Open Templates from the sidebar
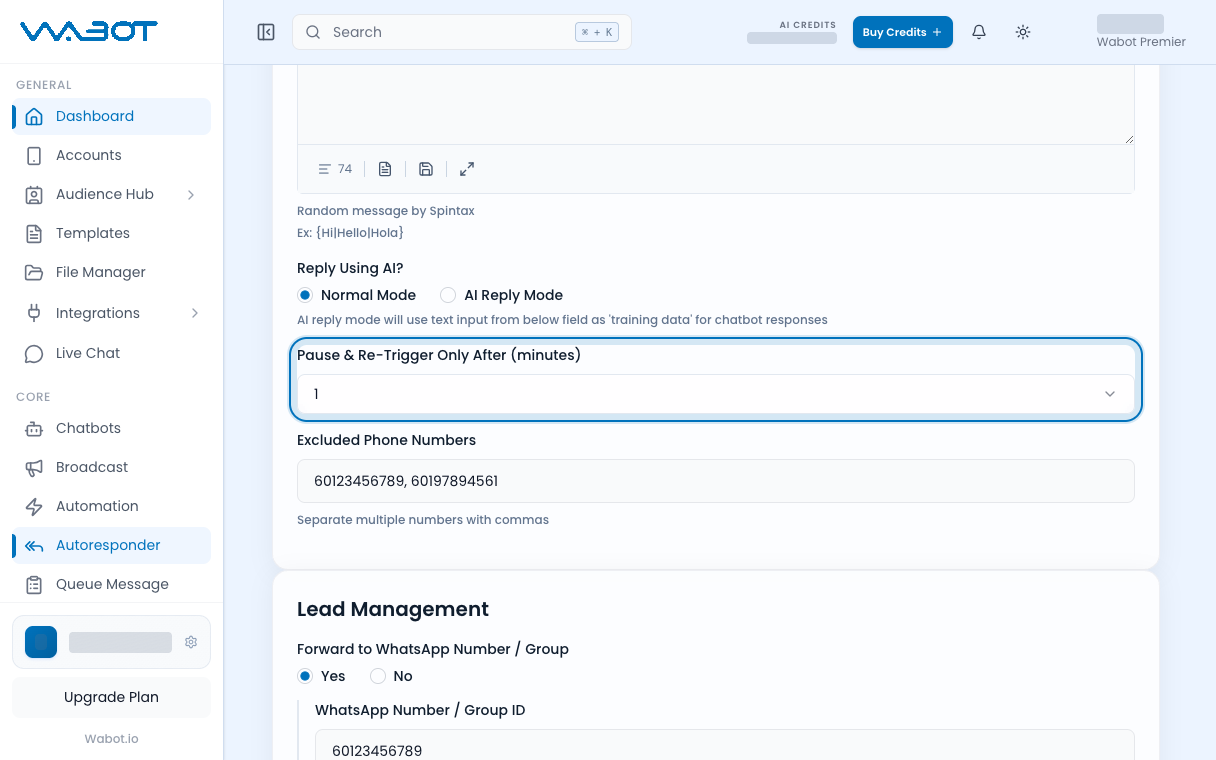Image resolution: width=1216 pixels, height=760 pixels. click(111, 233)
